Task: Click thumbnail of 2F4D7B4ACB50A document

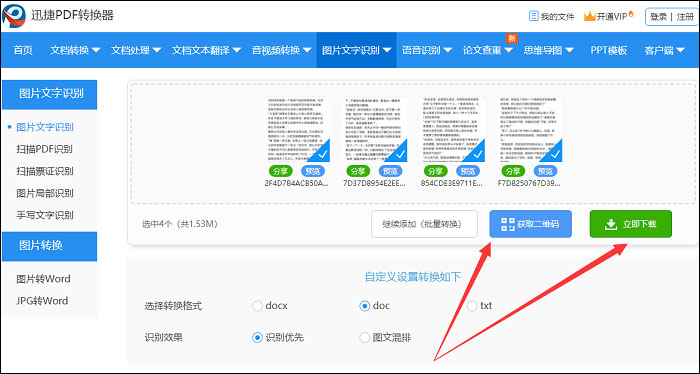Action: (x=297, y=129)
